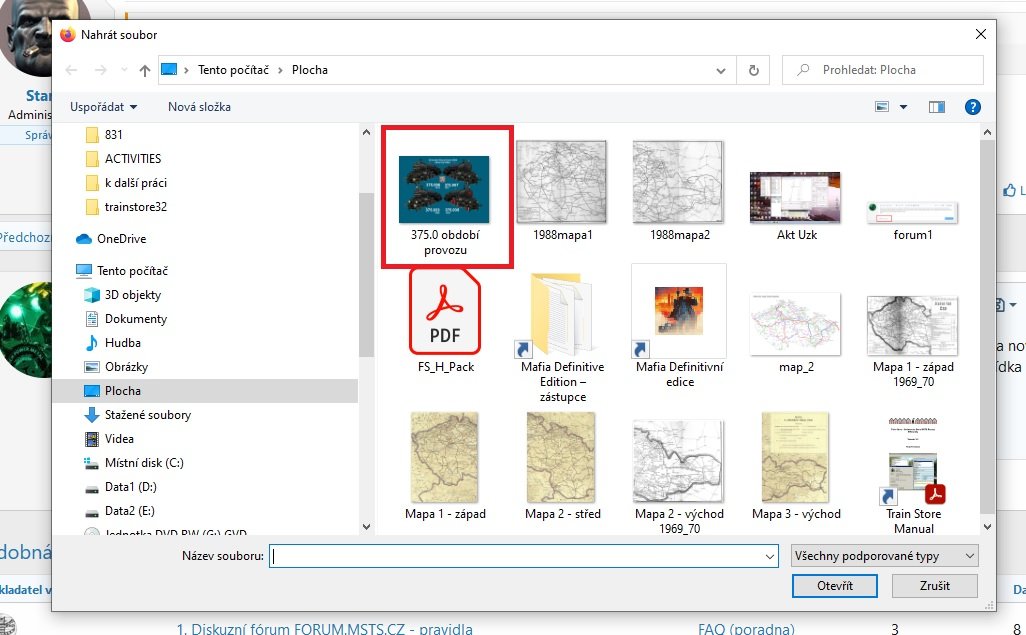
Task: Open the FS_H_Pack PDF file icon
Action: [446, 315]
